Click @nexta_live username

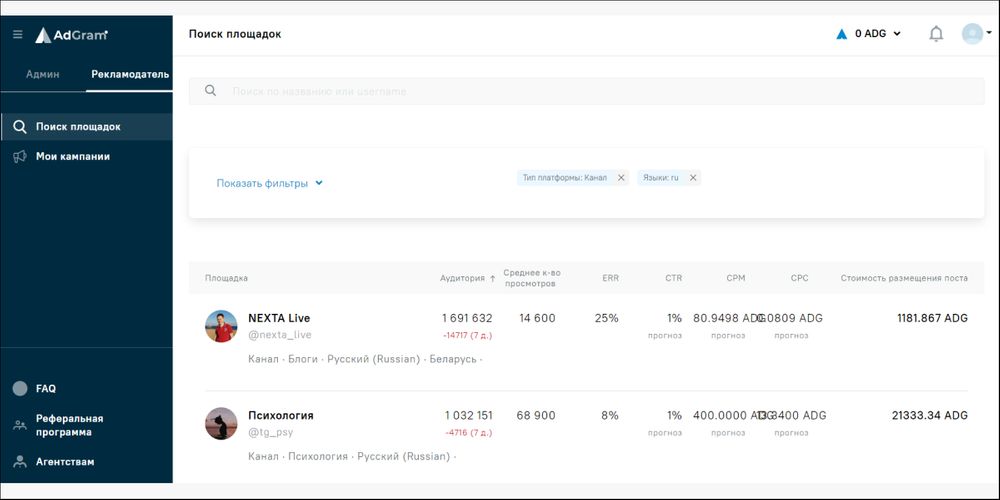tap(279, 335)
